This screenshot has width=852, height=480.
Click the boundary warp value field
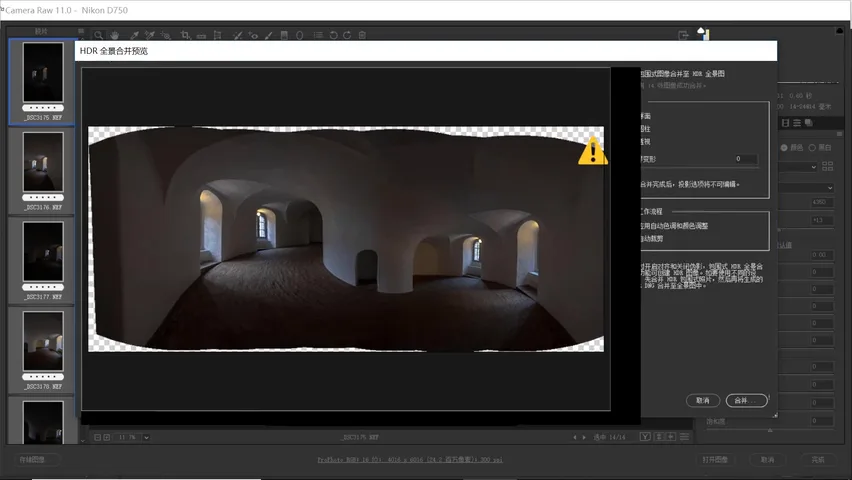point(746,159)
